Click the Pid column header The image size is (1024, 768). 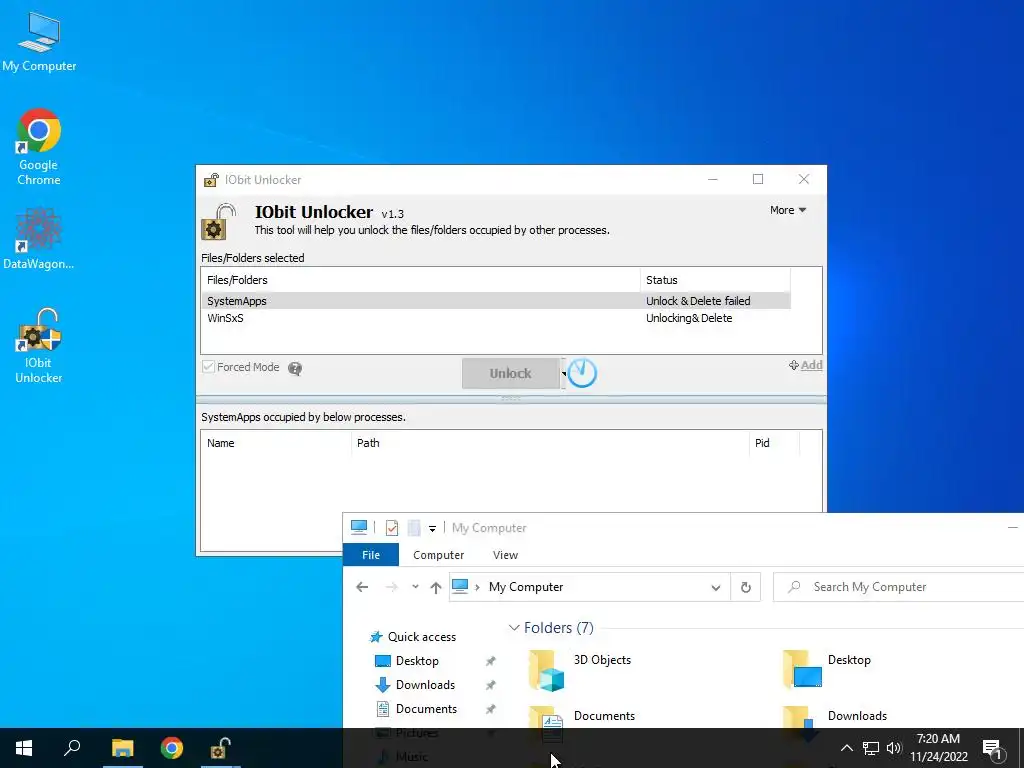point(774,443)
